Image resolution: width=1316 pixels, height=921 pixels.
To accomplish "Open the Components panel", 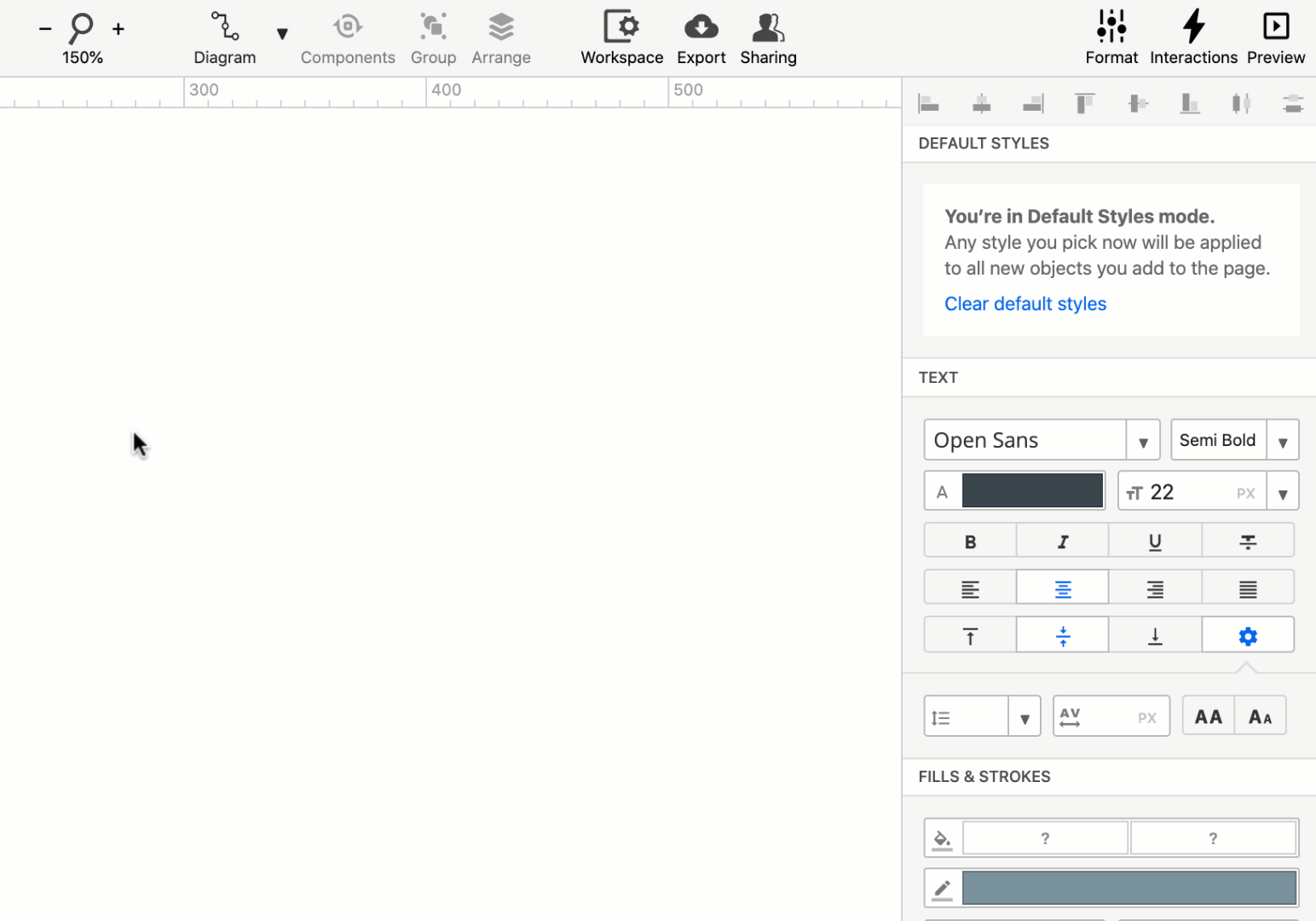I will click(x=348, y=38).
